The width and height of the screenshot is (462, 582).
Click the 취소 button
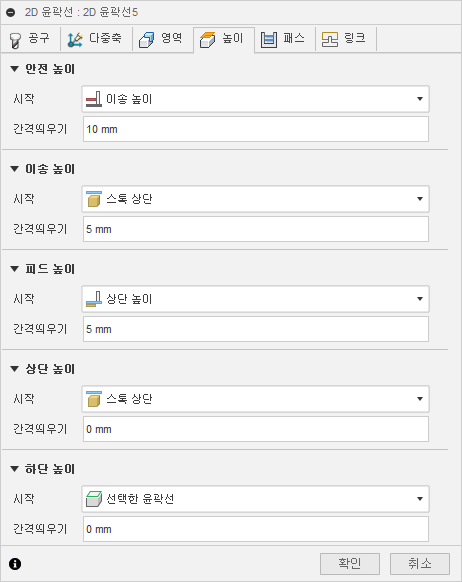420,563
